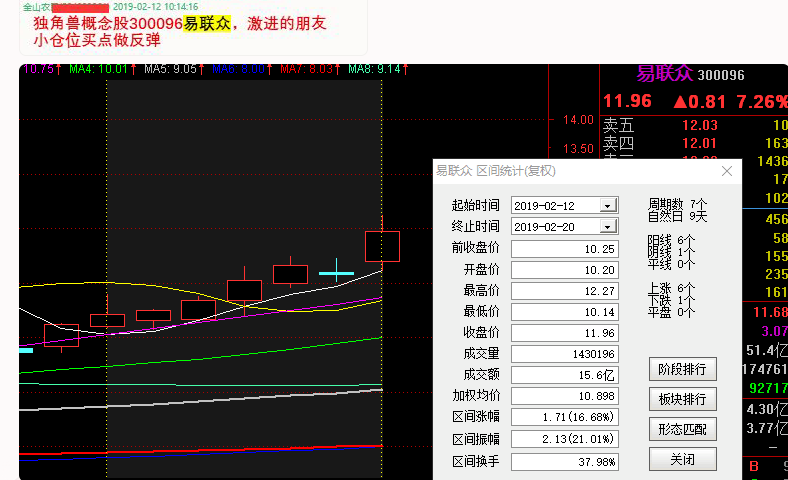Close the 易联众 区间统计 dialog

coord(727,171)
